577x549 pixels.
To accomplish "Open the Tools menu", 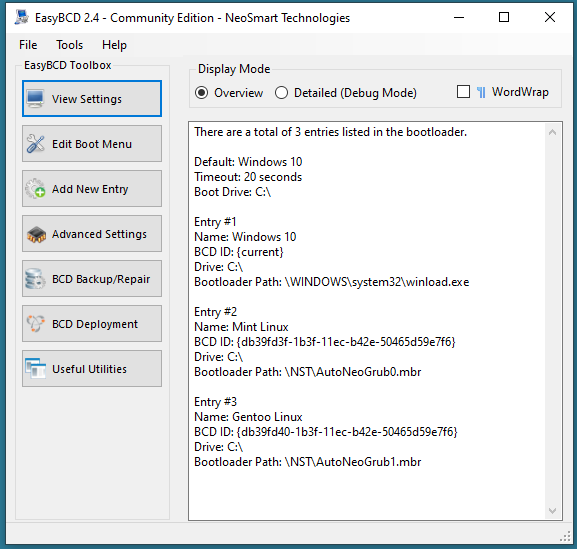I will pyautogui.click(x=70, y=45).
